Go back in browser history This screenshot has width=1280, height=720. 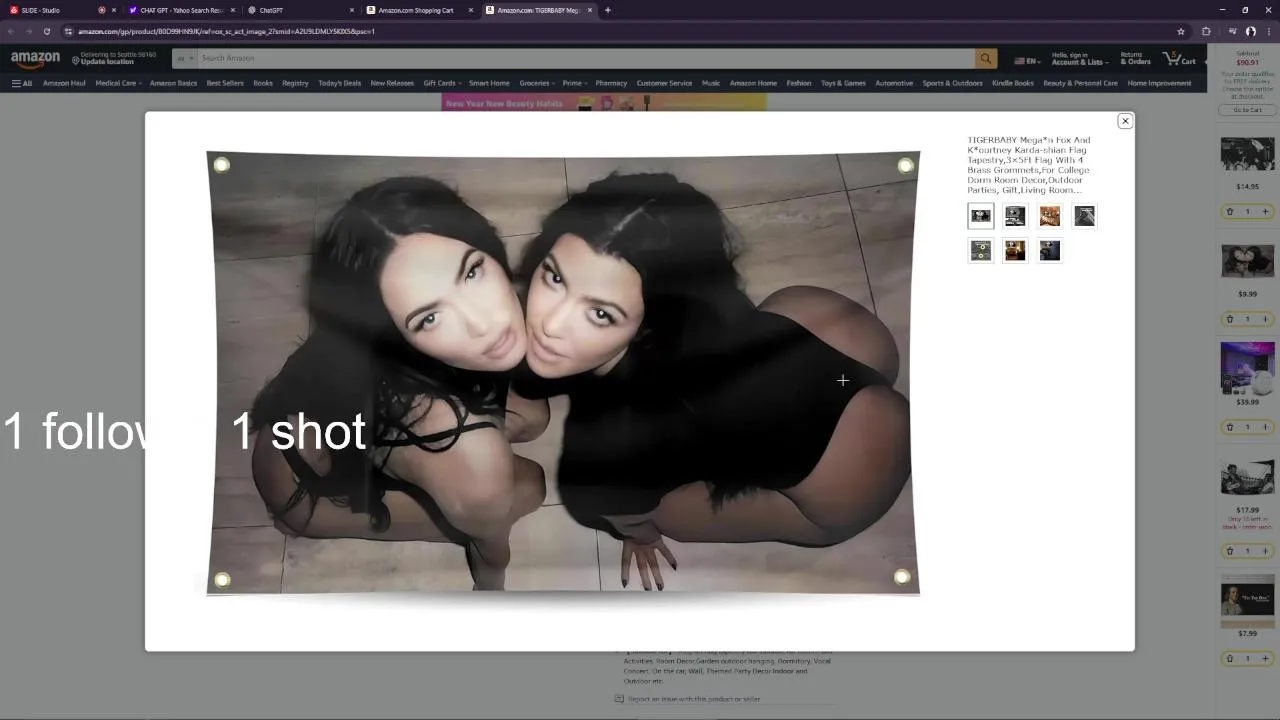[11, 31]
